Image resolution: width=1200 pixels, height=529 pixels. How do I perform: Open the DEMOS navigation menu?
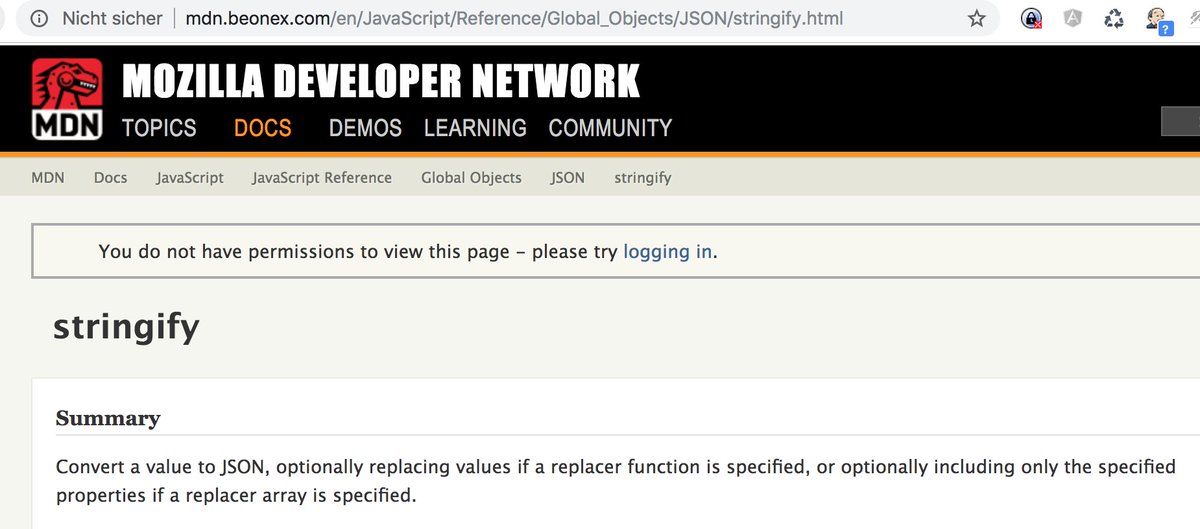pyautogui.click(x=365, y=128)
